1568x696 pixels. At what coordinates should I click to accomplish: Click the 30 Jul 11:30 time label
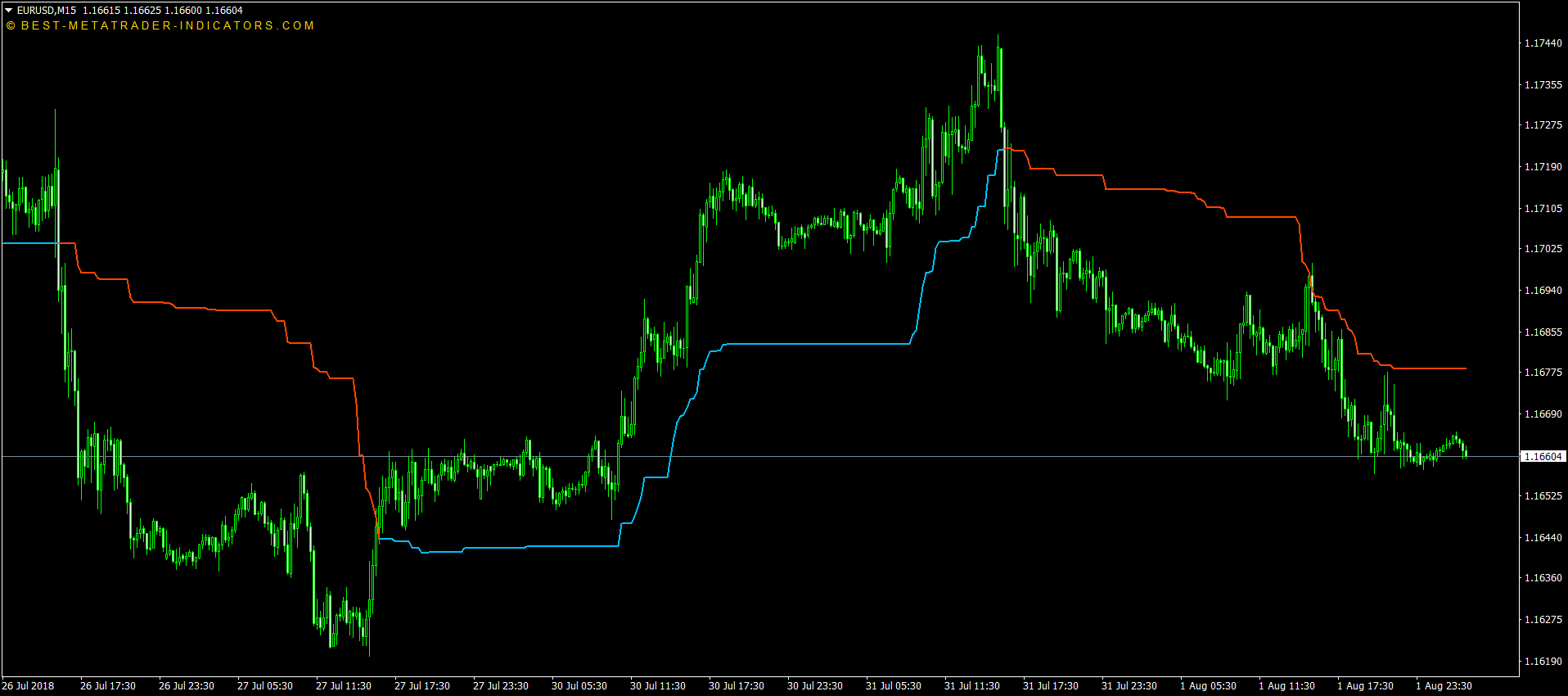click(658, 686)
